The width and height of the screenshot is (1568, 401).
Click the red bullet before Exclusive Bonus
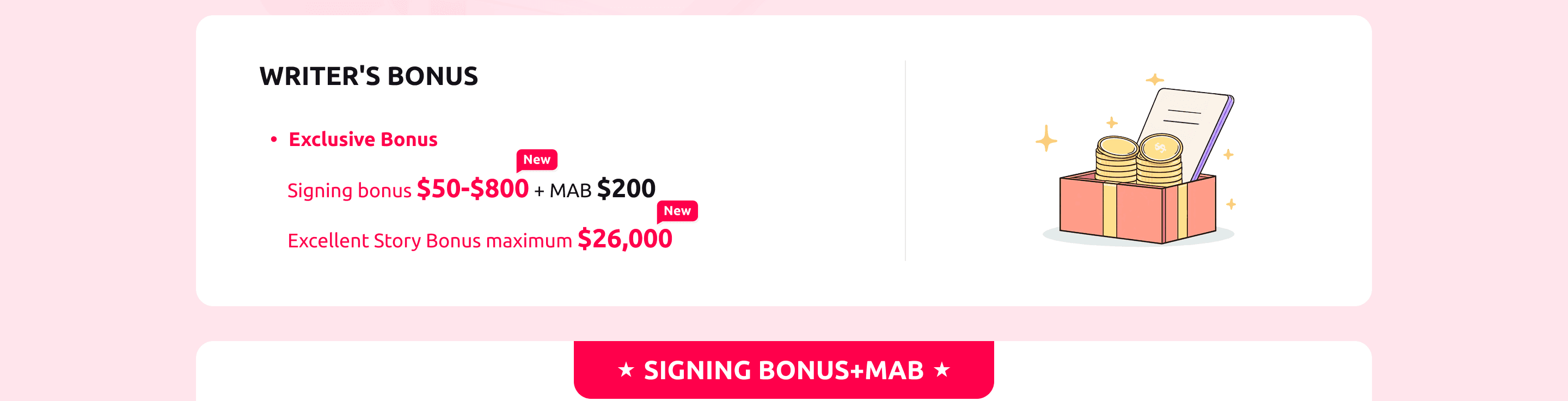[274, 139]
